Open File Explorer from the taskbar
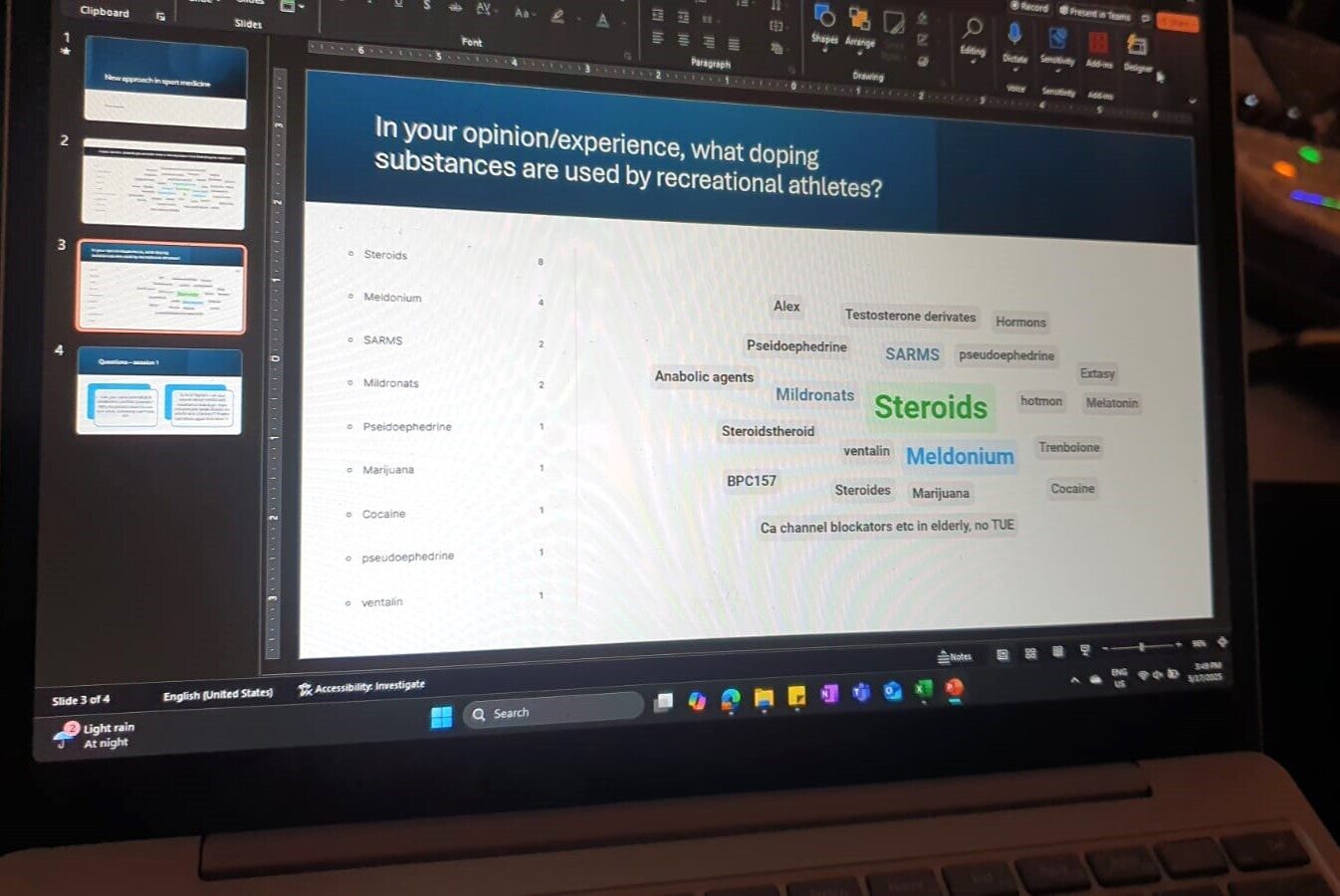 [x=764, y=698]
